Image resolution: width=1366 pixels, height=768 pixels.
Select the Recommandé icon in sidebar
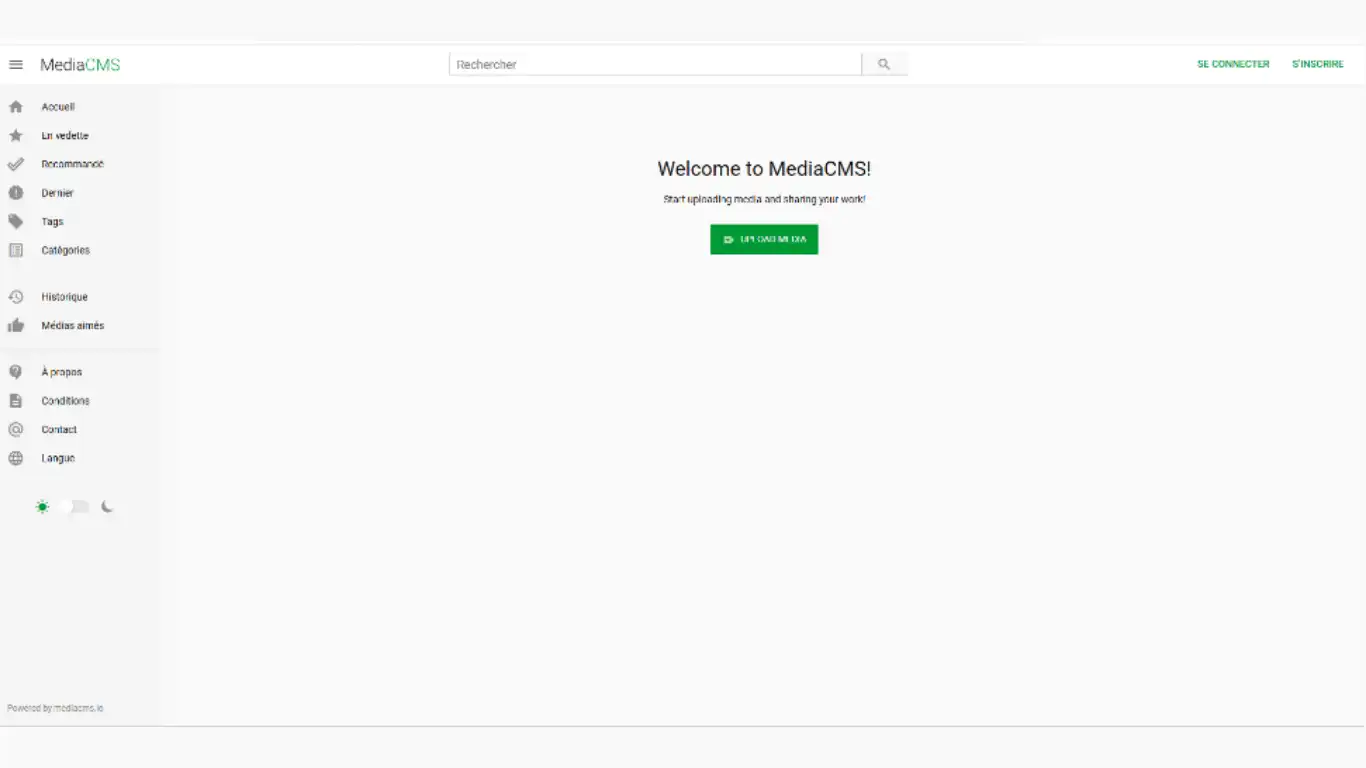coord(15,164)
